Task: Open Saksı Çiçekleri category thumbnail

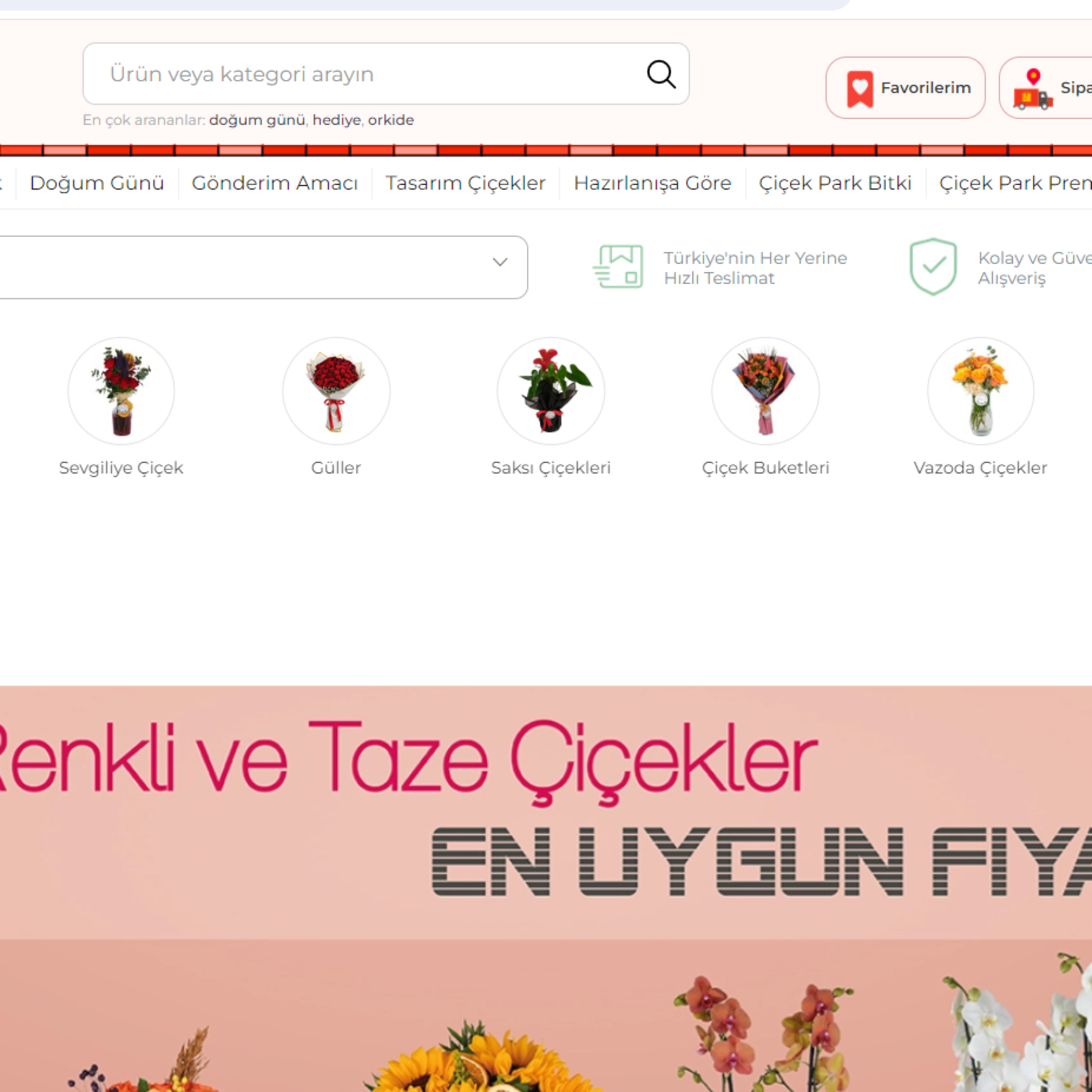Action: tap(550, 391)
